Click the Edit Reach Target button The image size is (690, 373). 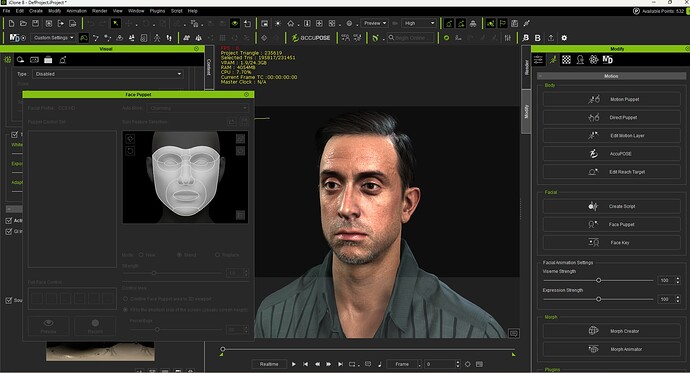pos(612,172)
